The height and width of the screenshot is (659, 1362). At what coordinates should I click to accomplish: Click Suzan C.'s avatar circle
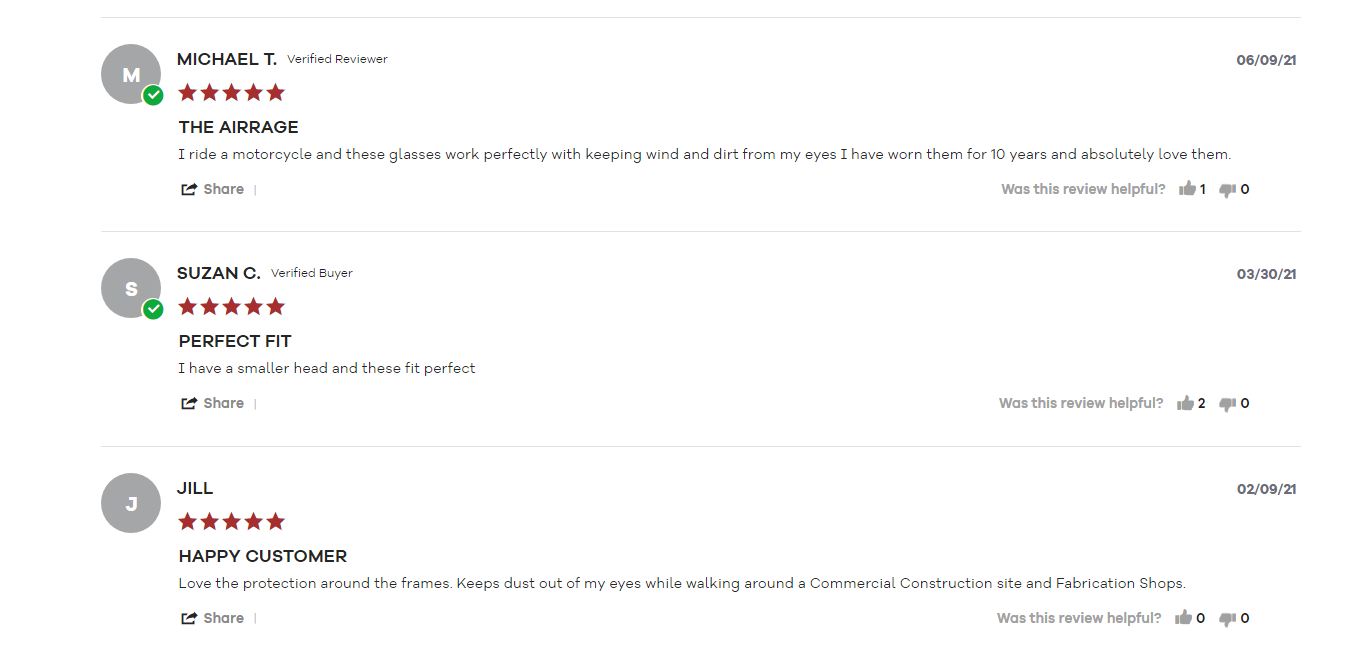tap(131, 289)
